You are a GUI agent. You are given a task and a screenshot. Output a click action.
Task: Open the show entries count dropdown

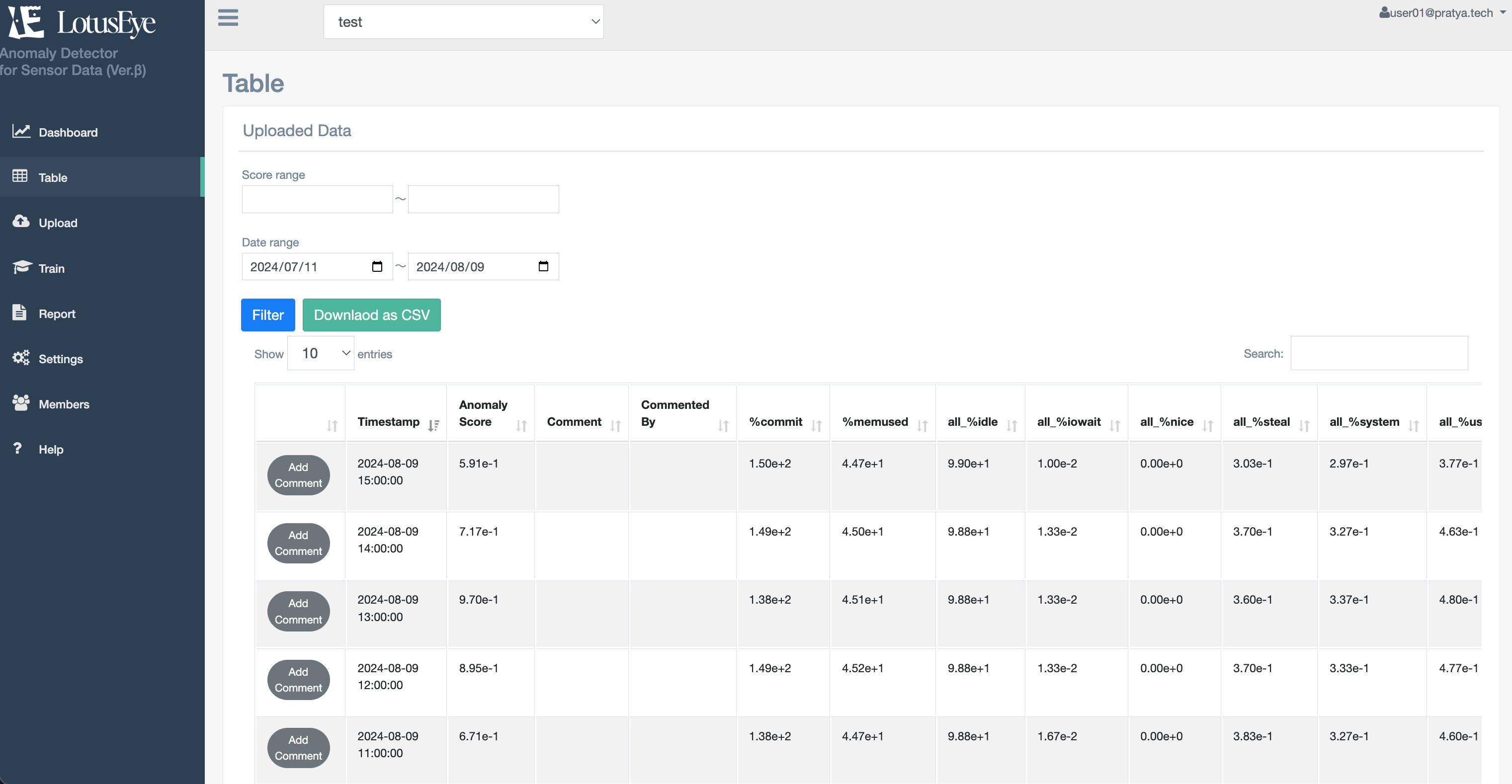point(321,353)
